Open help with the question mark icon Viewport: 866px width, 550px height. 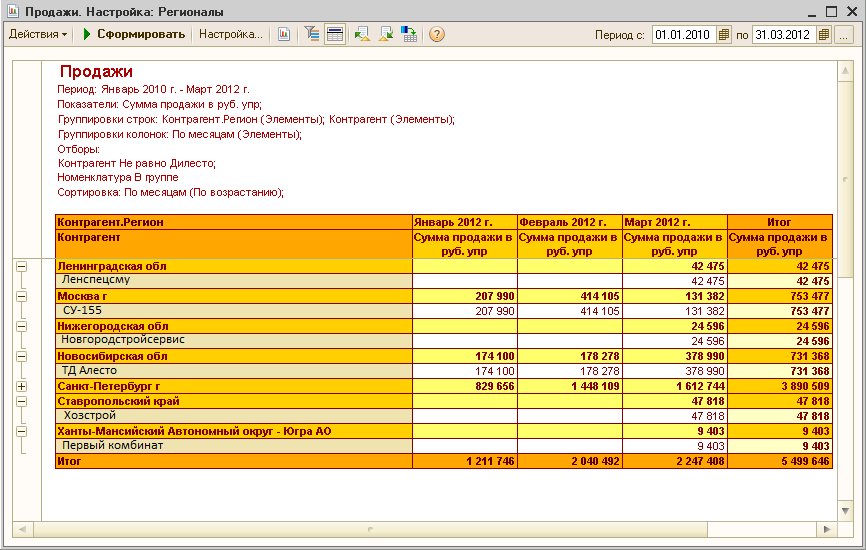point(437,34)
